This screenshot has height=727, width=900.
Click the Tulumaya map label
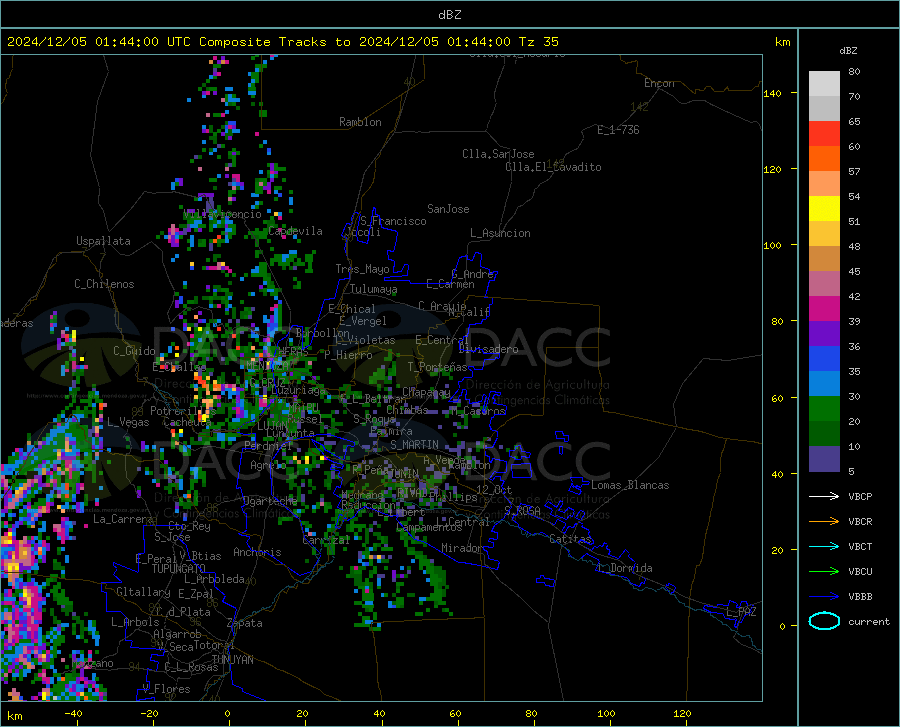pyautogui.click(x=373, y=289)
